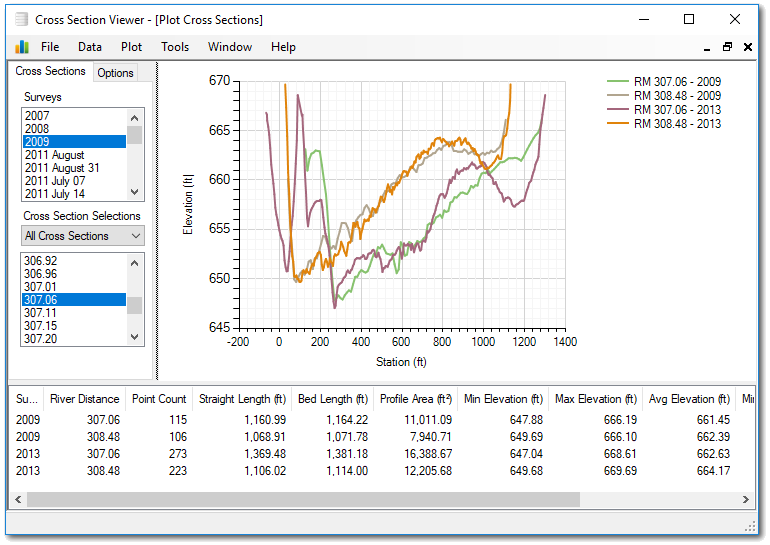Select cross section 307.15 in list

(40, 326)
